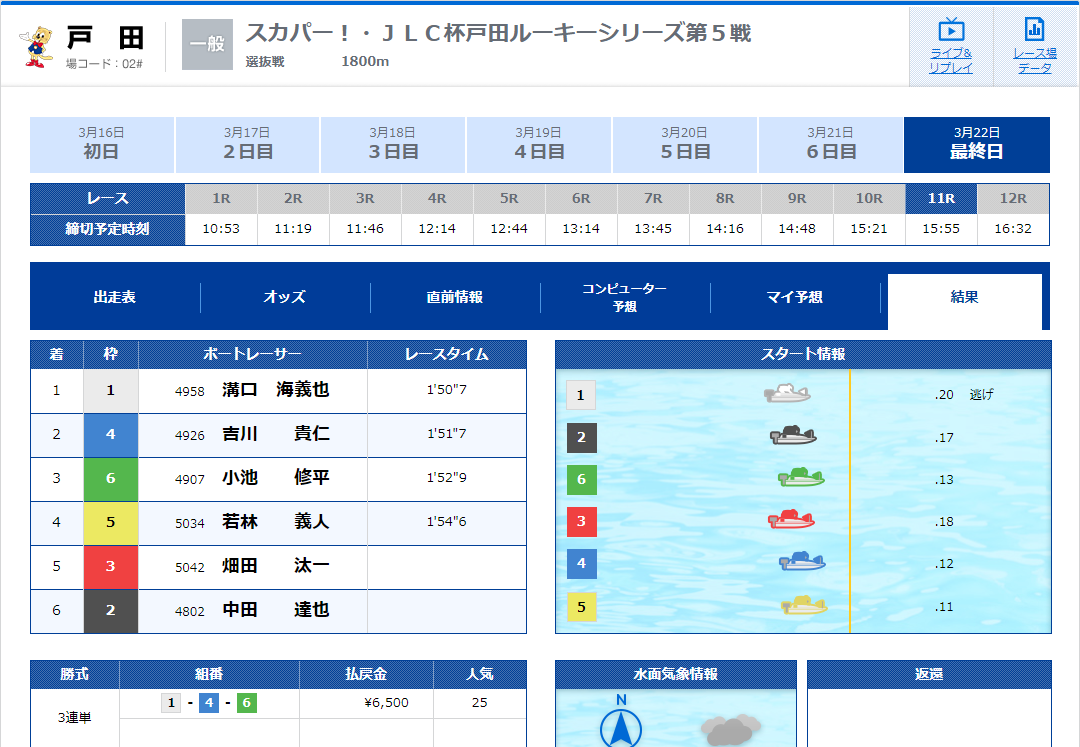Switch to the 出走表 tab
Image resolution: width=1080 pixels, height=747 pixels.
pos(115,297)
